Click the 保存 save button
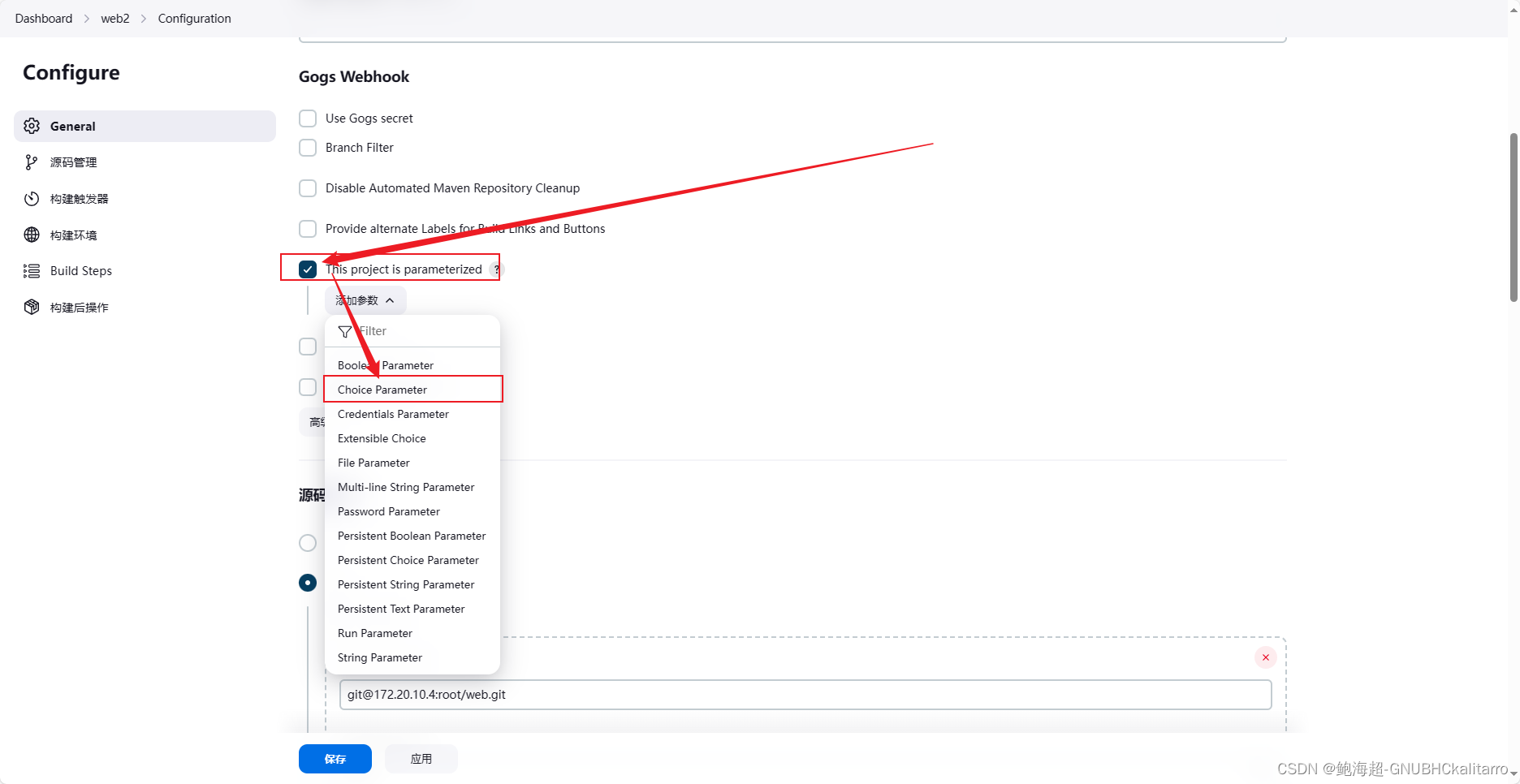 (335, 759)
